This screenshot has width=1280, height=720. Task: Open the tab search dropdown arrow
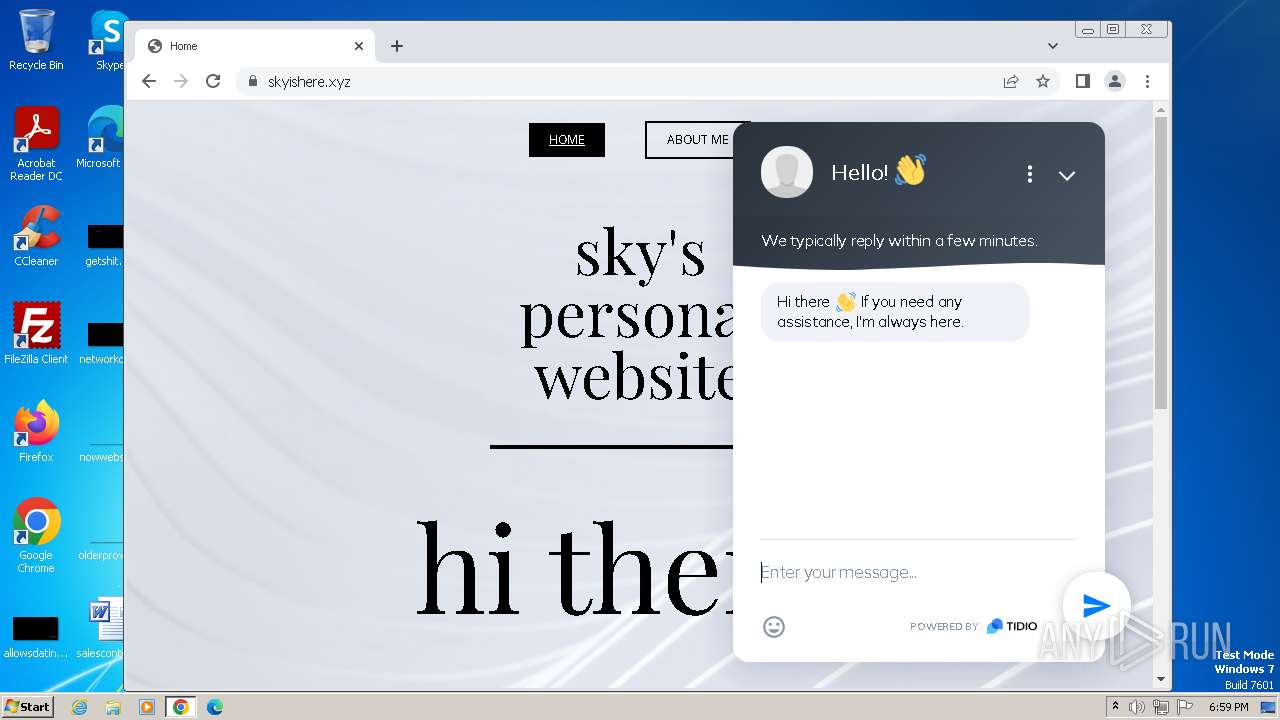(x=1053, y=46)
